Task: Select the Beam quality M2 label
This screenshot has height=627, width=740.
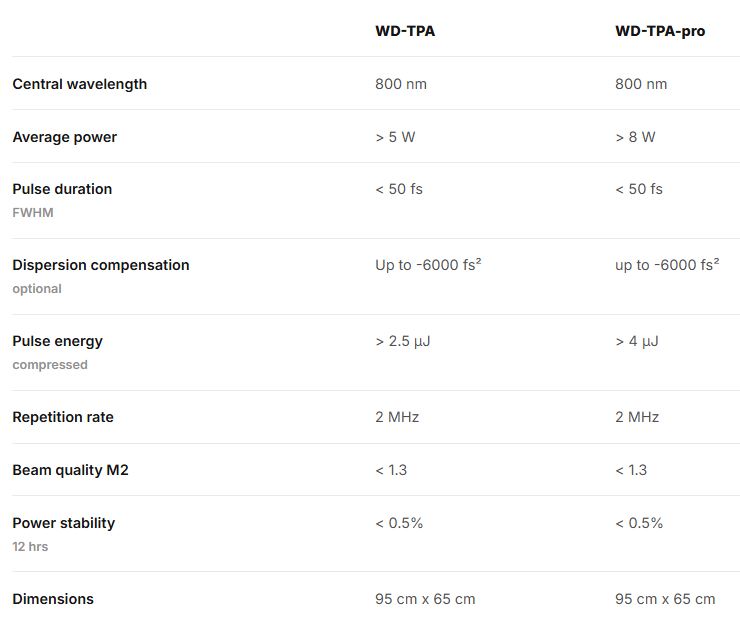Action: coord(70,470)
